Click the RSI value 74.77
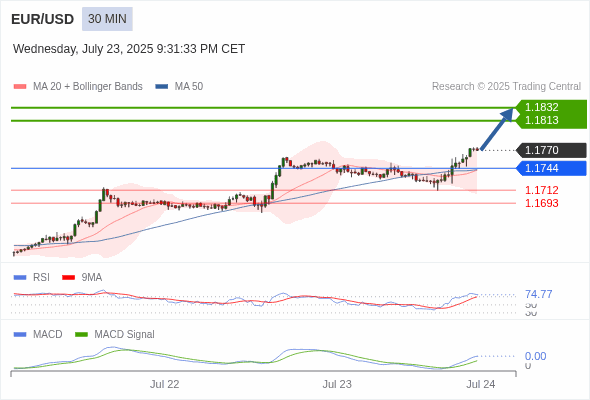The height and width of the screenshot is (400, 590). [538, 294]
